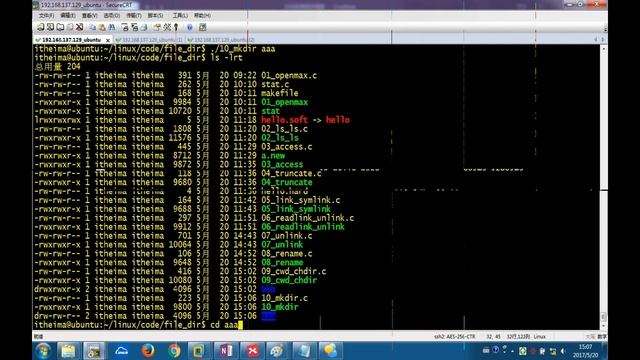This screenshot has width=640, height=360.
Task: Open the 脚本(S) menu
Action: coord(155,16)
